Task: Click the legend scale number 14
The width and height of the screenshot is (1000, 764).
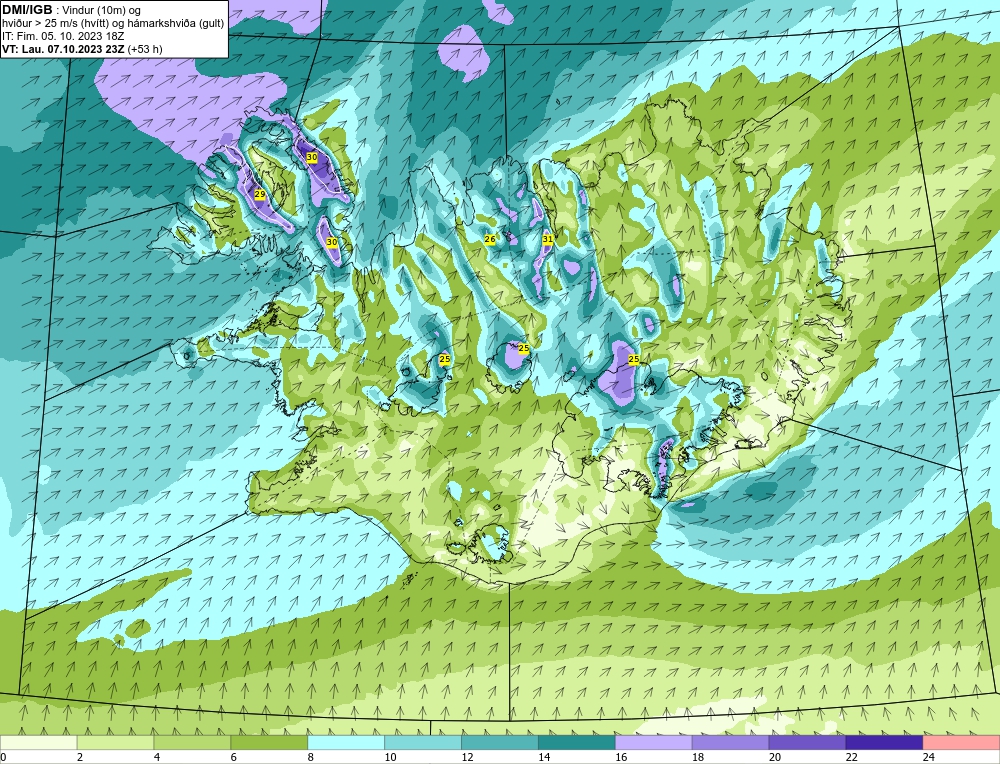Action: pos(544,757)
